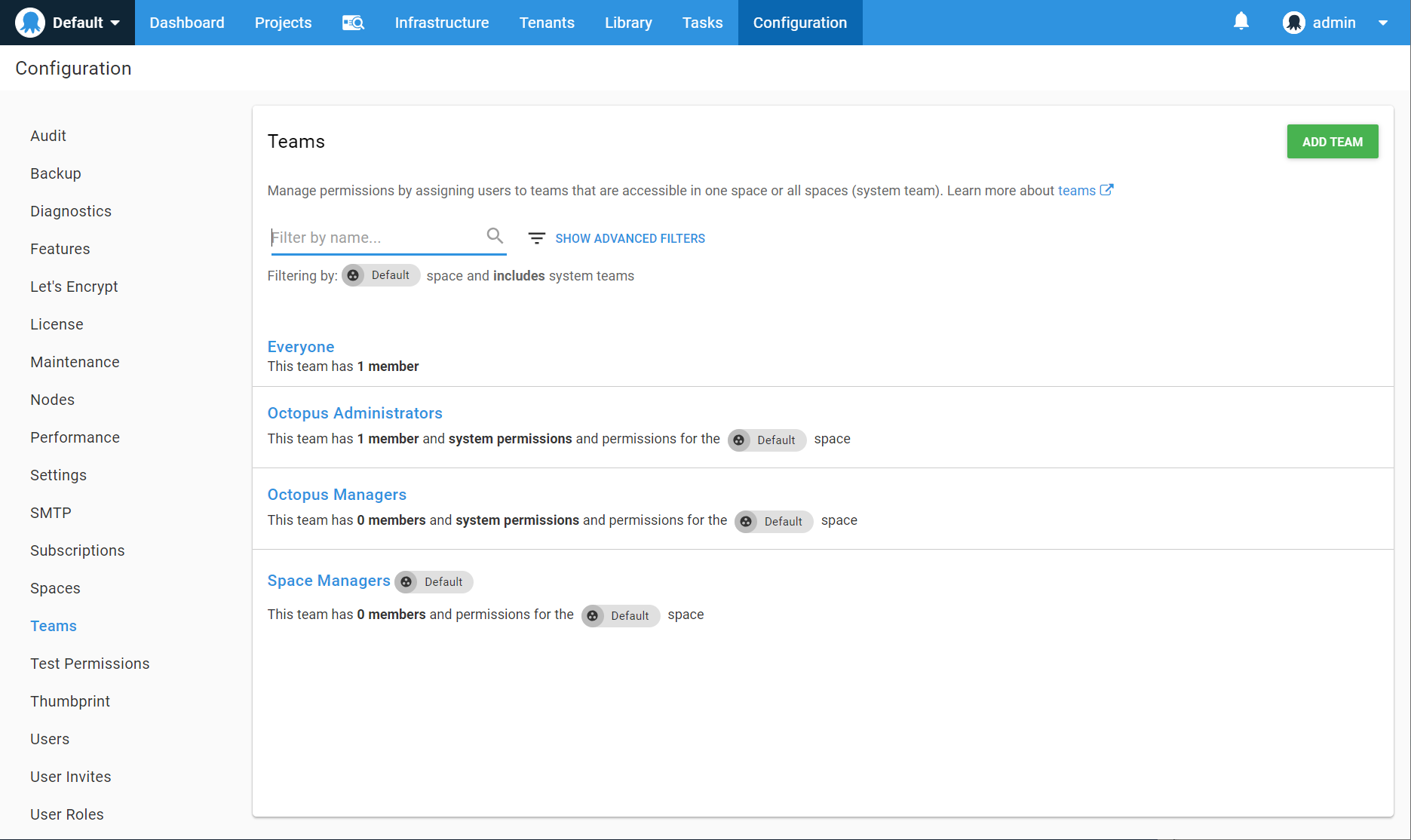Open the admin account dropdown arrow
The height and width of the screenshot is (840, 1411).
click(1383, 23)
